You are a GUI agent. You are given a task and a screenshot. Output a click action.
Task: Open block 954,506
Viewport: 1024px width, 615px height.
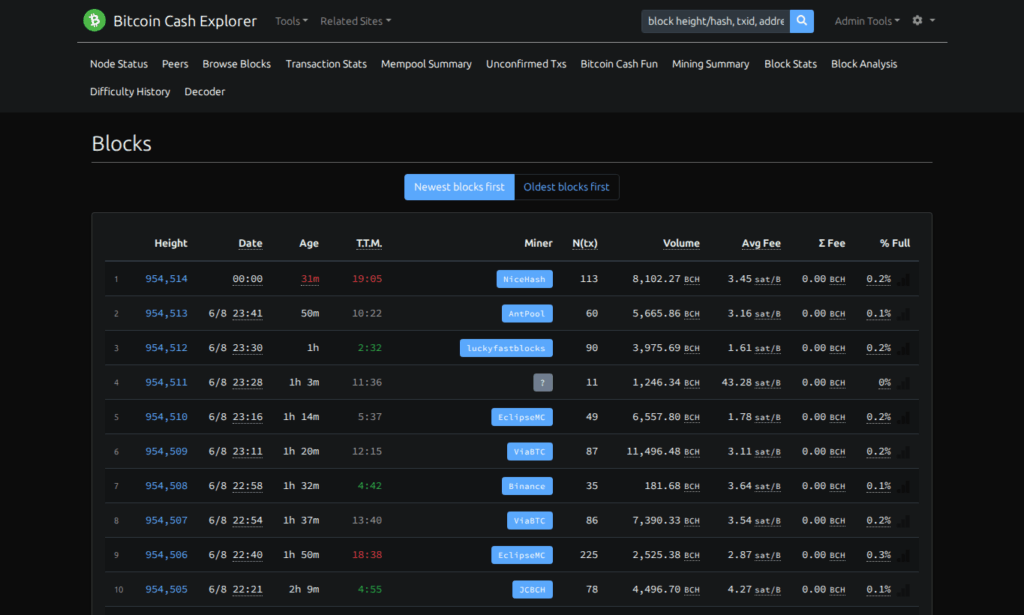[166, 555]
